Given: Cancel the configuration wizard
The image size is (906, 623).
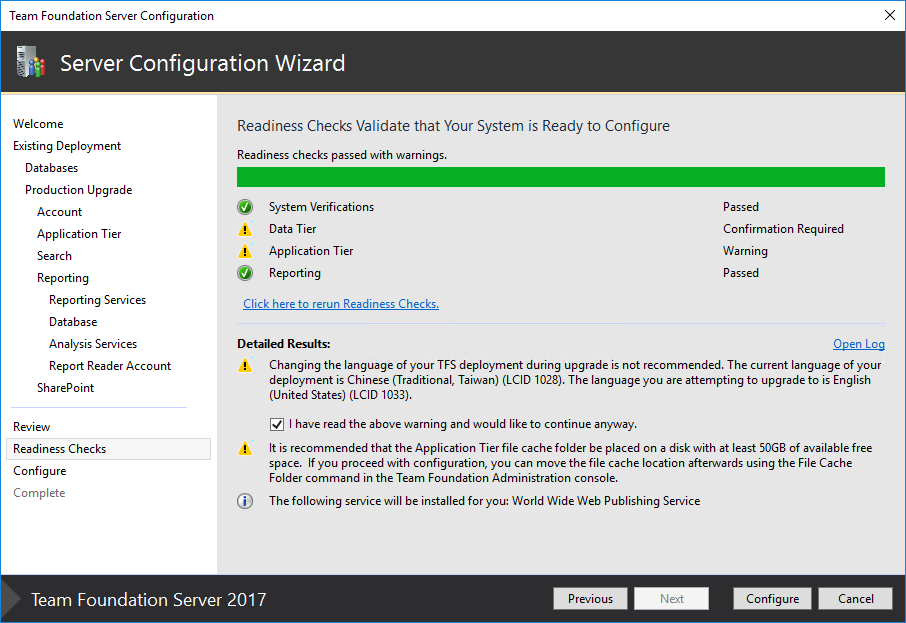Looking at the screenshot, I should coord(855,599).
